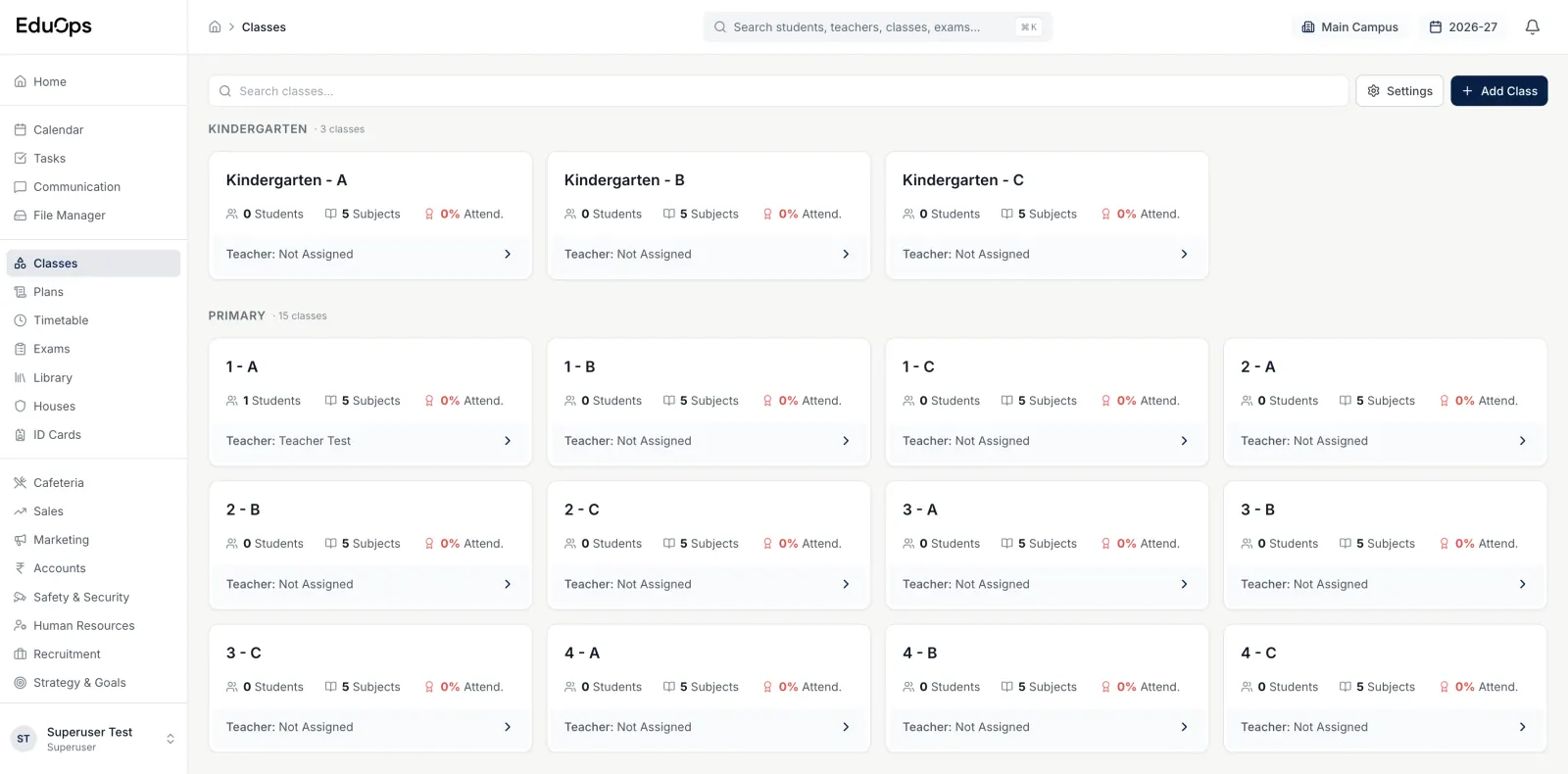This screenshot has width=1568, height=774.
Task: Click the '1 - C' class title
Action: [918, 366]
